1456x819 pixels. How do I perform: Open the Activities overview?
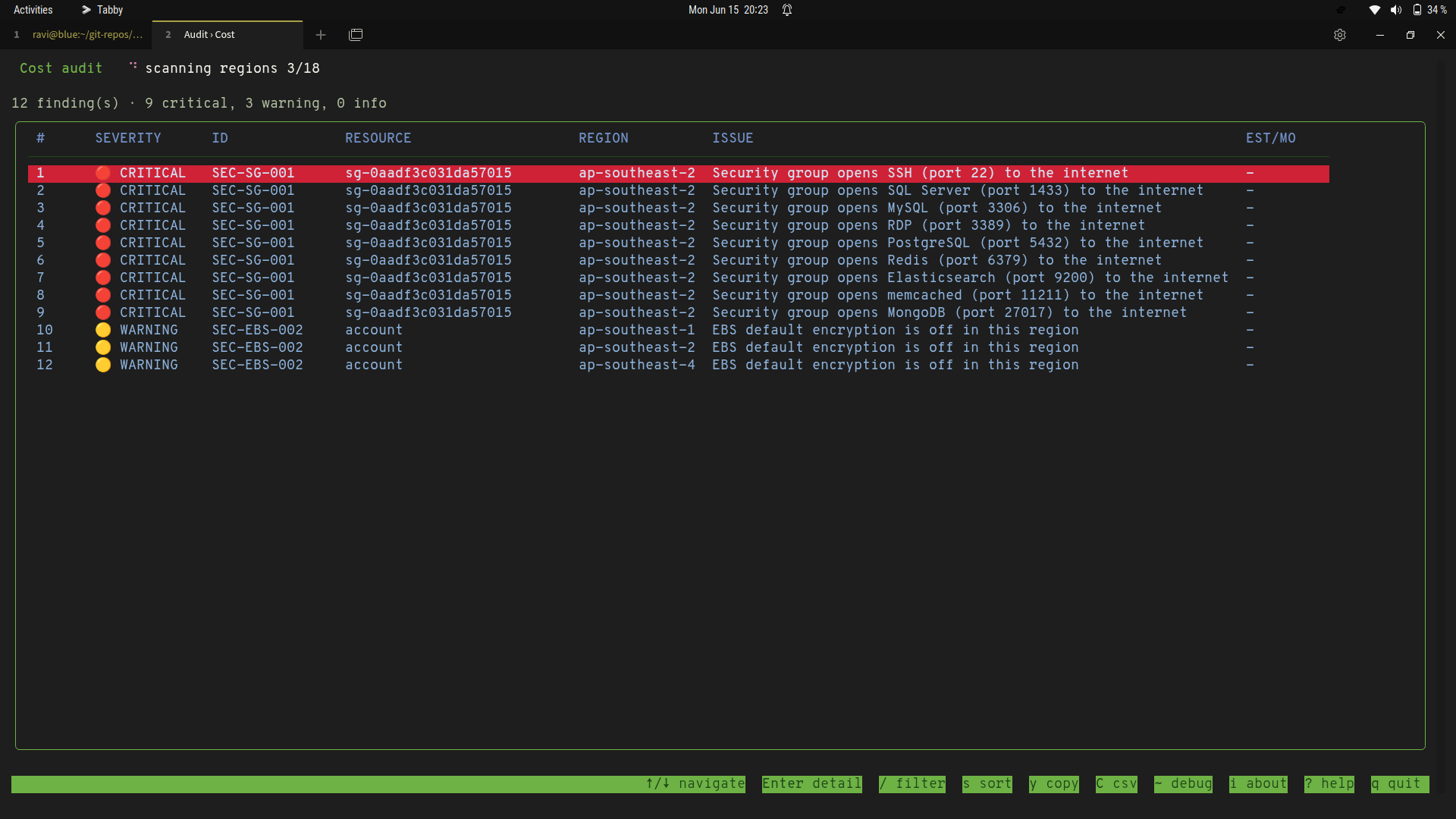click(33, 10)
